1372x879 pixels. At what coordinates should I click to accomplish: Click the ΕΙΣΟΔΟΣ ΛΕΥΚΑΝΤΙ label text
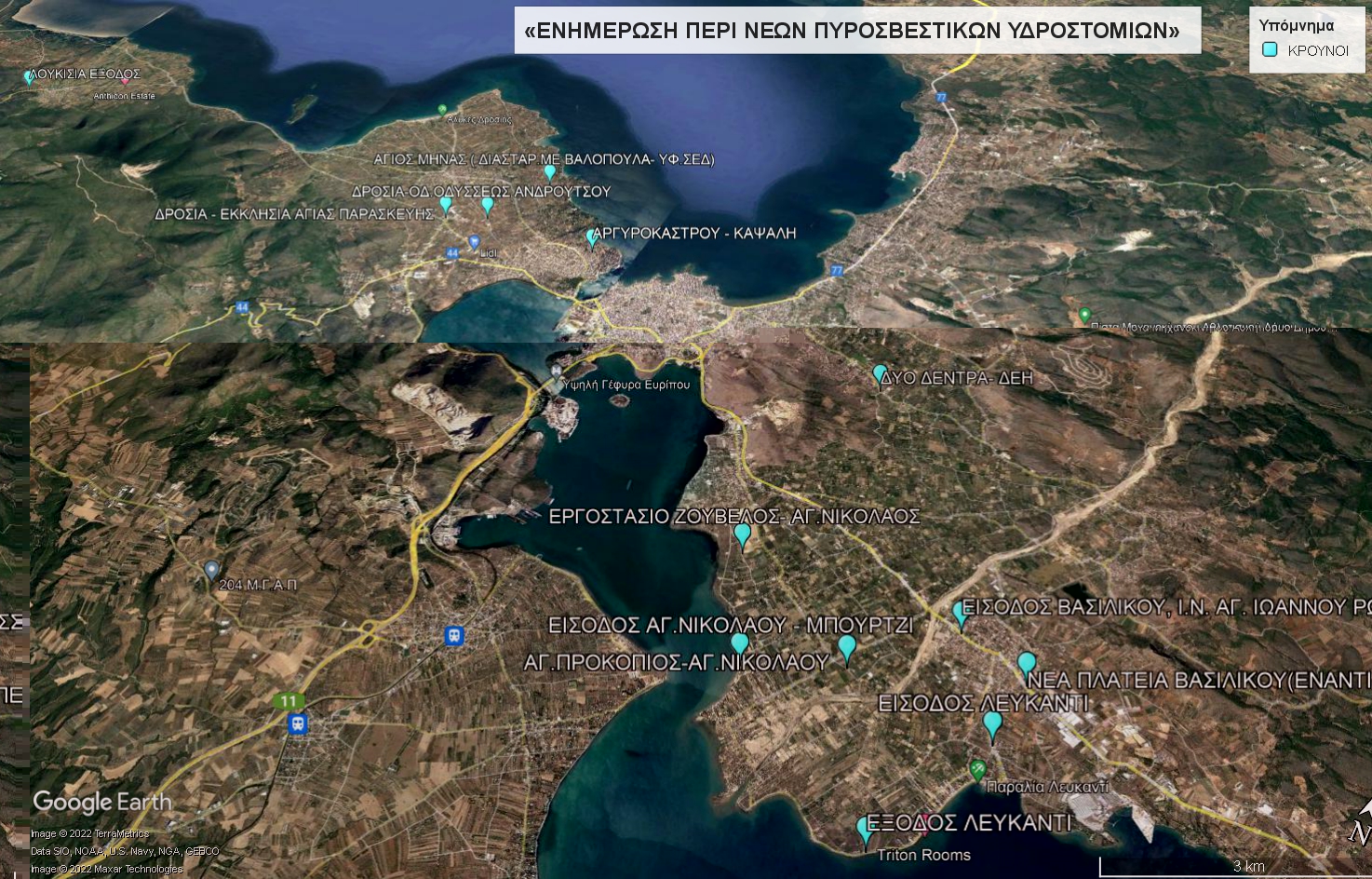click(x=982, y=703)
